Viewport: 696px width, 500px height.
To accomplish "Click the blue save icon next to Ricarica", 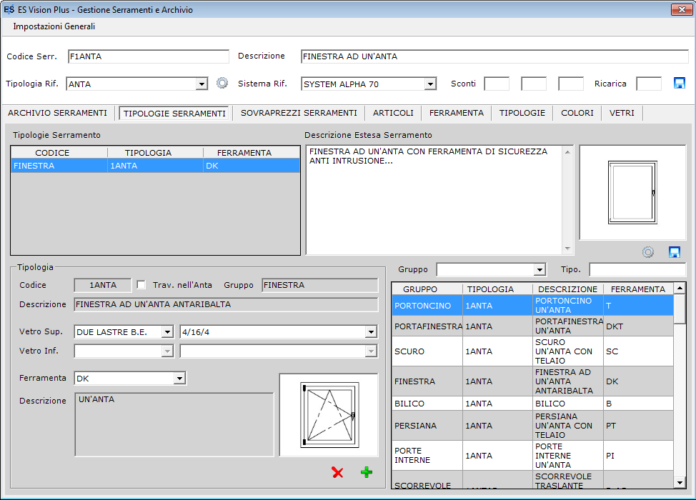I will point(679,83).
